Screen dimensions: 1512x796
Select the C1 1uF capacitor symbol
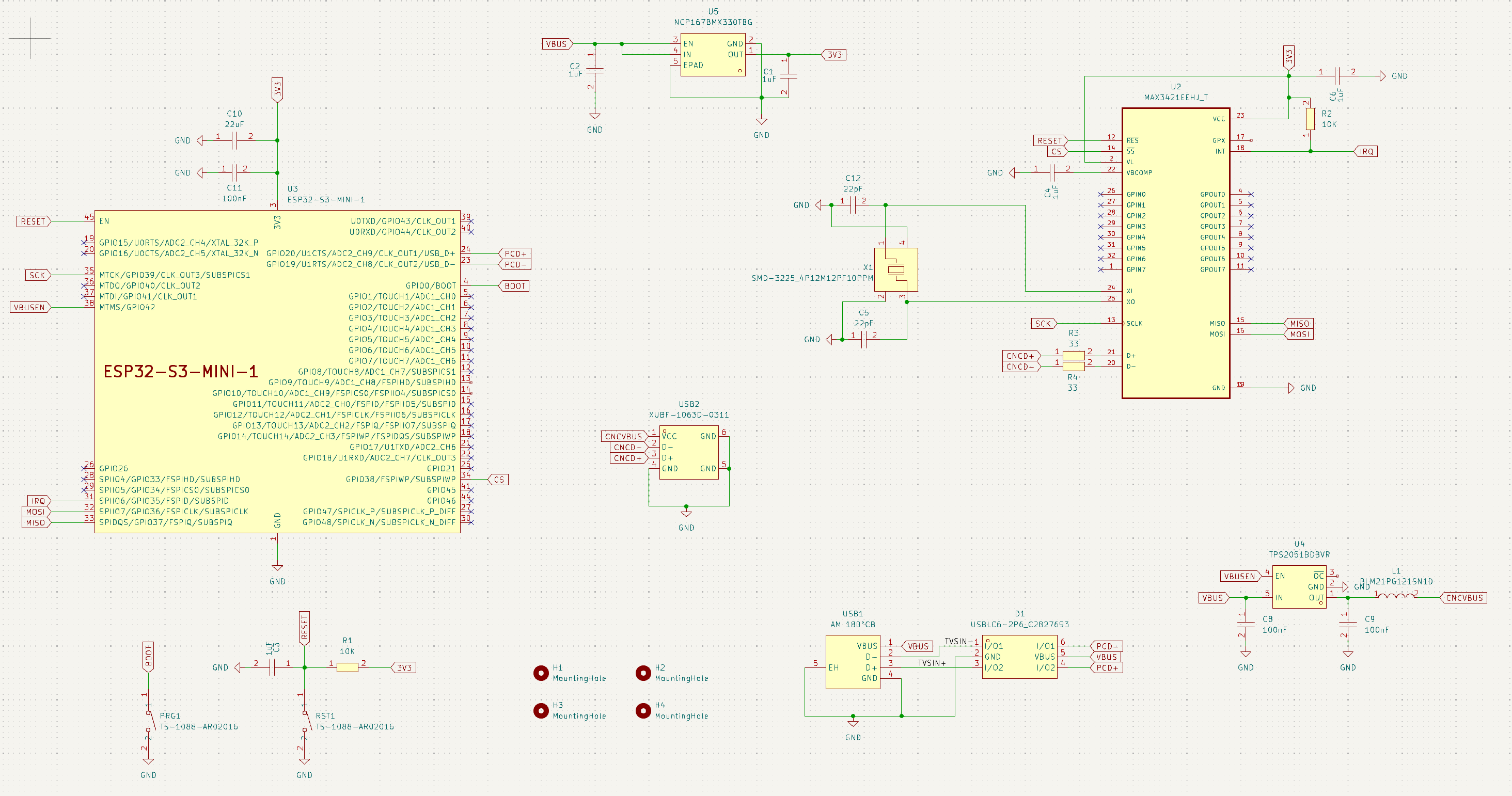pyautogui.click(x=789, y=76)
